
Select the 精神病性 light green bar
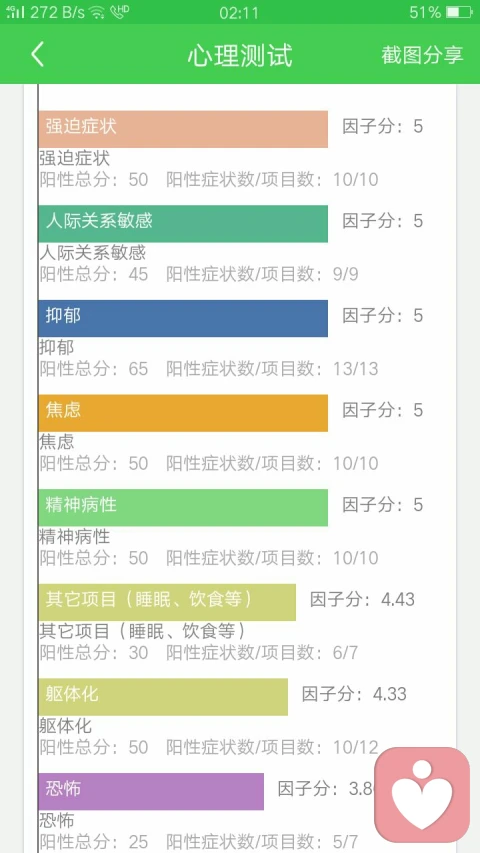[x=183, y=508]
